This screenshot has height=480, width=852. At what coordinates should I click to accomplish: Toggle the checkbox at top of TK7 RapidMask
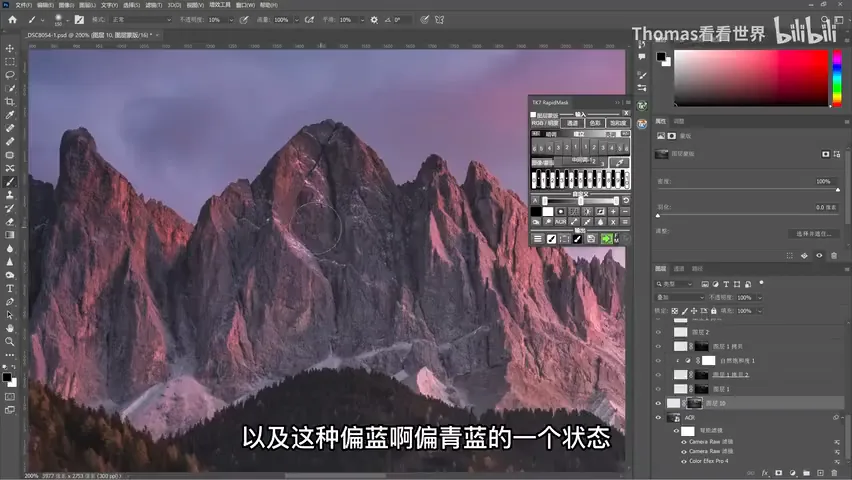point(533,115)
